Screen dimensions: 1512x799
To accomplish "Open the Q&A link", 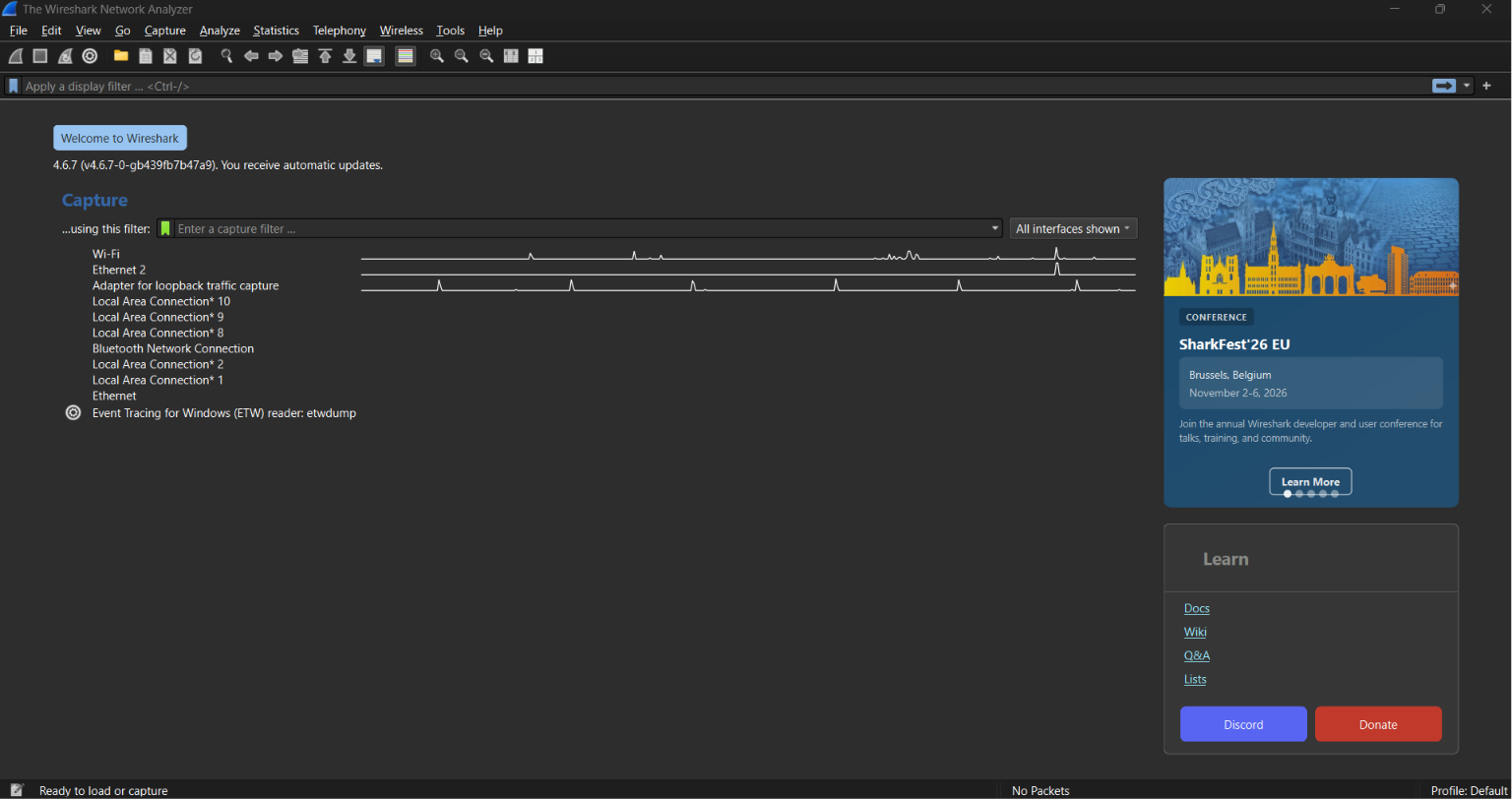I will point(1197,655).
